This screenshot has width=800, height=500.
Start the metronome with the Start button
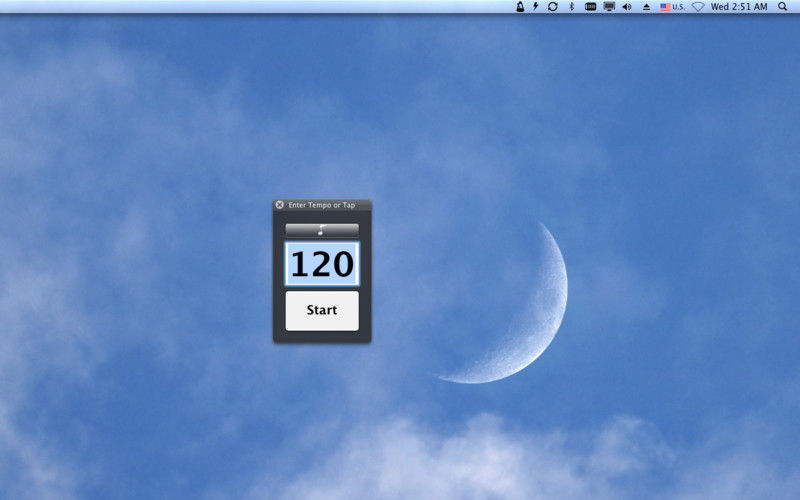click(322, 311)
